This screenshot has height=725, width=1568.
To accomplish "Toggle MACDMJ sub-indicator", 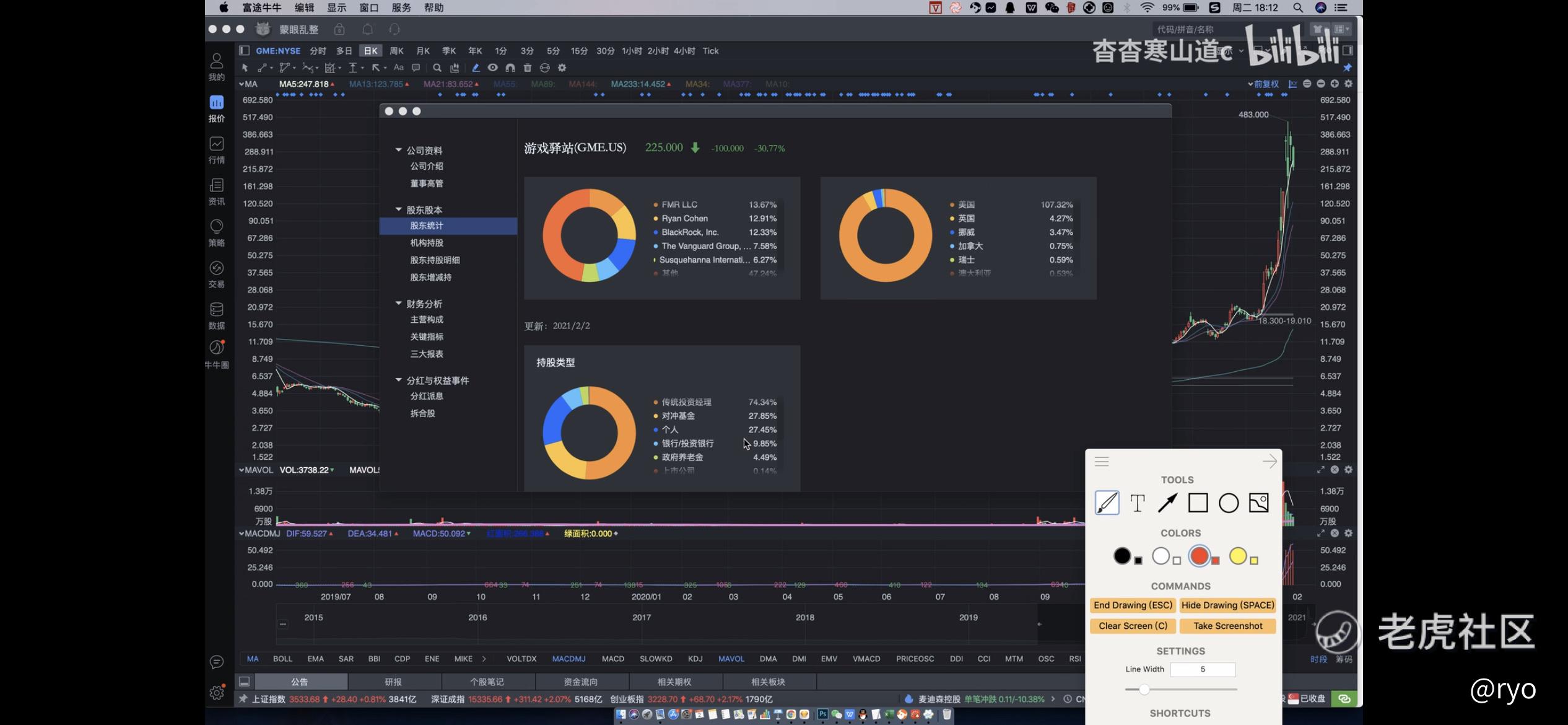I will [568, 659].
